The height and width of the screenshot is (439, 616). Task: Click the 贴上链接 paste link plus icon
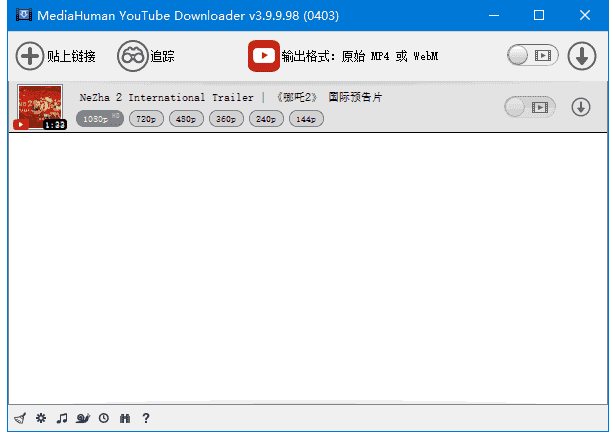(30, 56)
